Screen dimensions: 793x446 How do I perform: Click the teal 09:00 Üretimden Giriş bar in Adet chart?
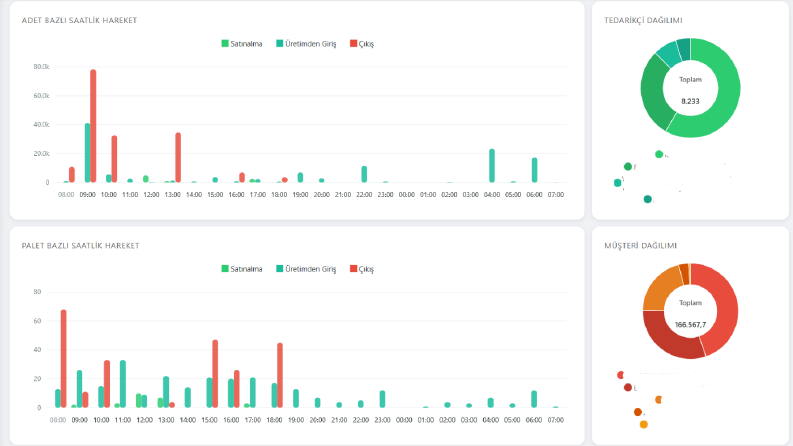[x=87, y=153]
